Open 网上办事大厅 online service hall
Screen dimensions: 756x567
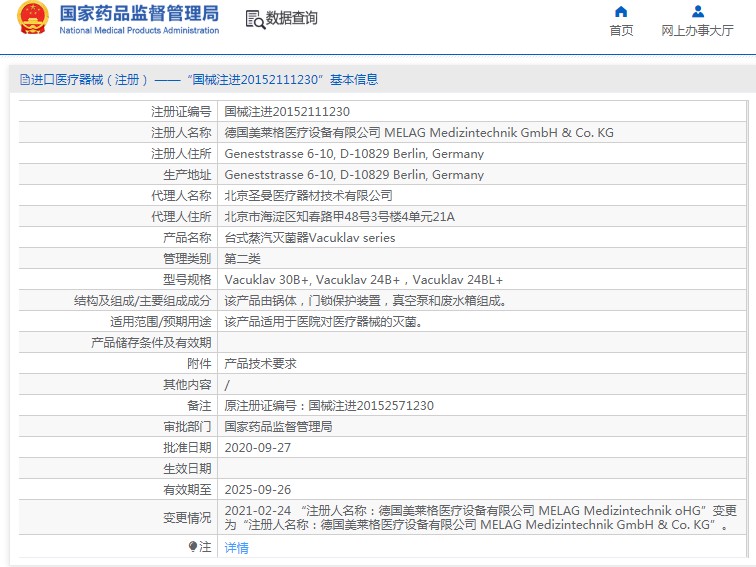[x=697, y=31]
